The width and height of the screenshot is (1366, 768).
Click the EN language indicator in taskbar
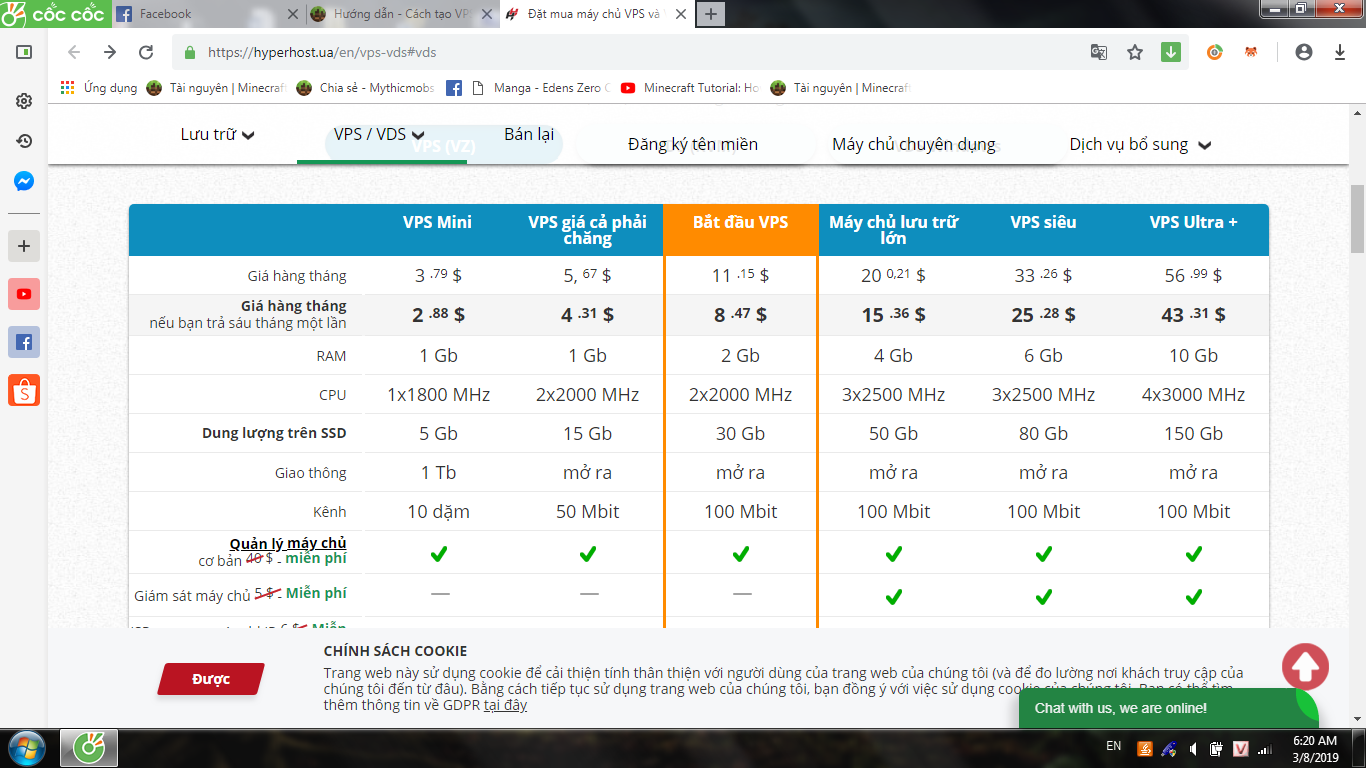(1113, 747)
